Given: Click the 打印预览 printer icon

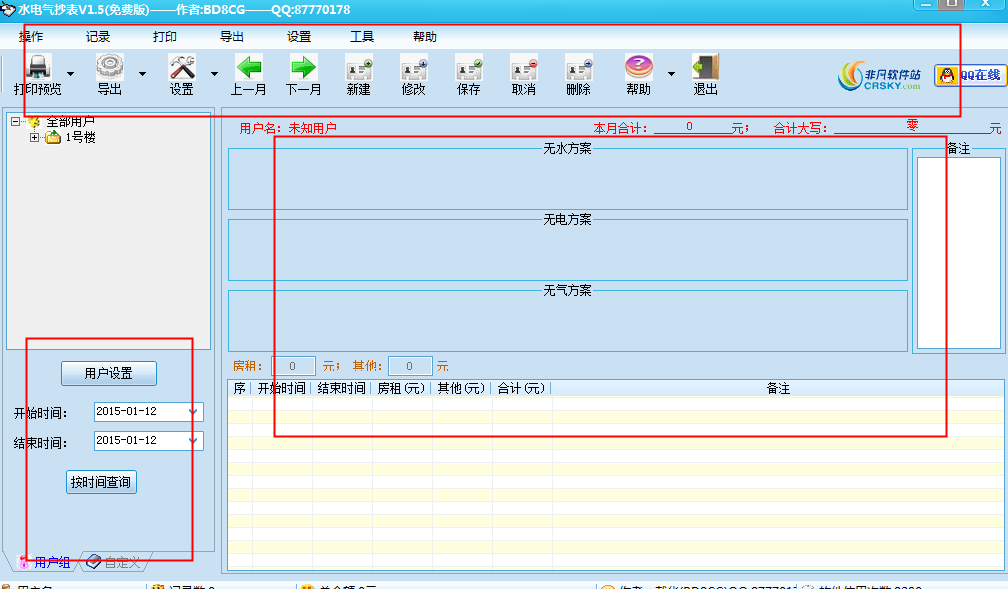Looking at the screenshot, I should tap(38, 69).
